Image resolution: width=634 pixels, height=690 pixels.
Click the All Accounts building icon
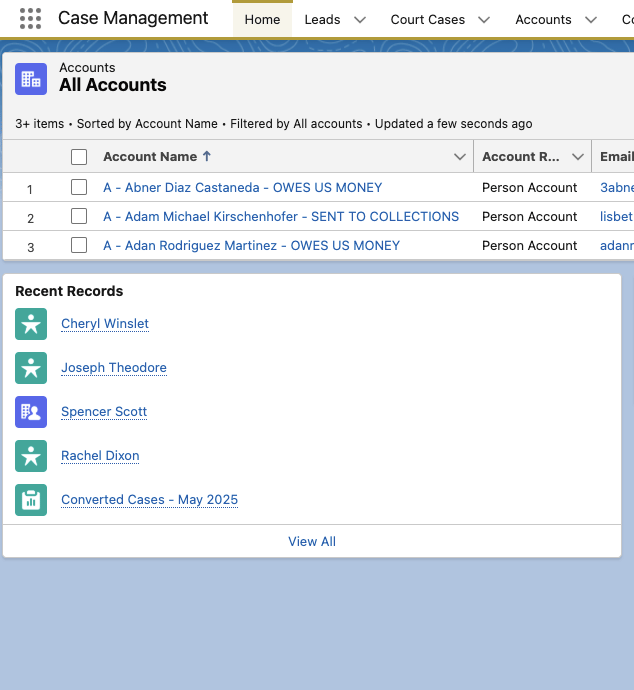(31, 79)
